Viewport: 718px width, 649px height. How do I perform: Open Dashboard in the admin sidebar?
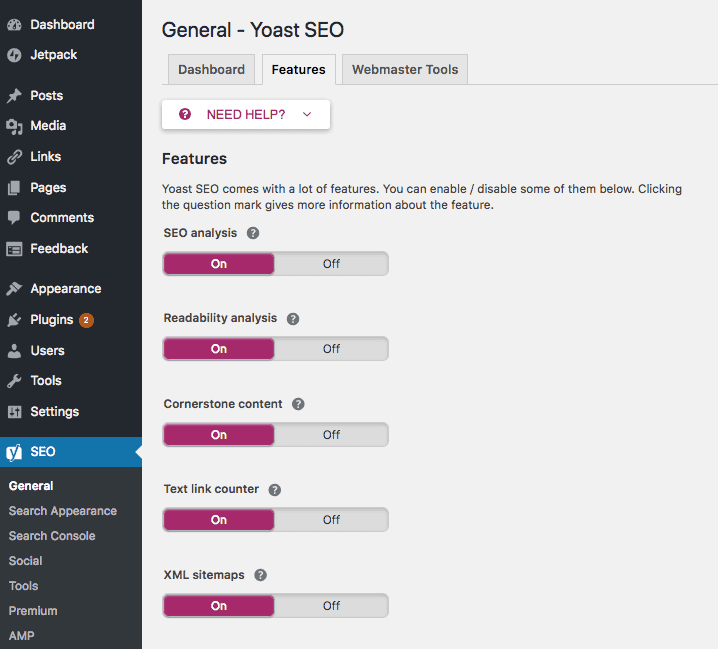coord(62,25)
